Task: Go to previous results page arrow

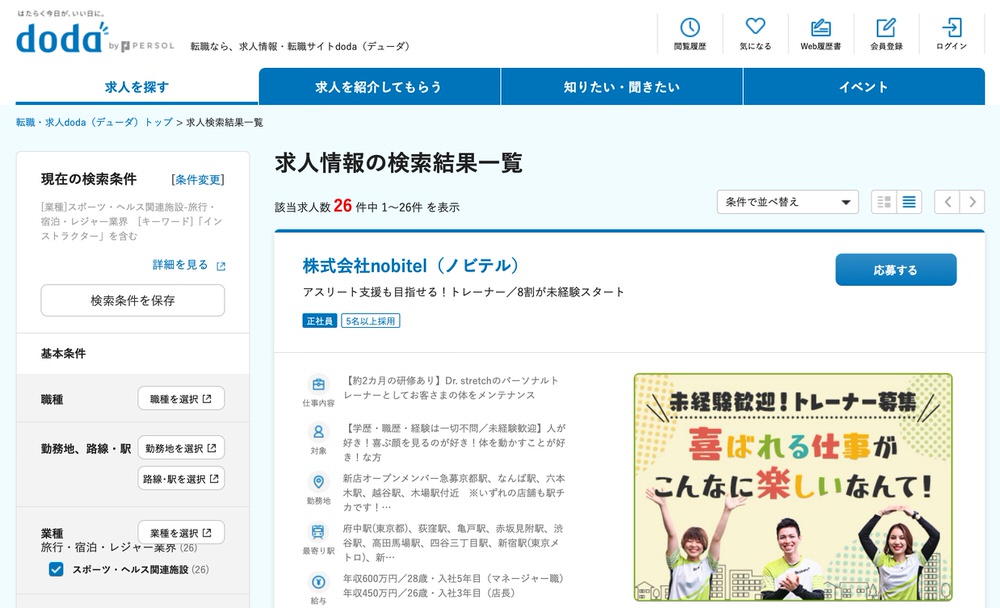Action: point(947,202)
